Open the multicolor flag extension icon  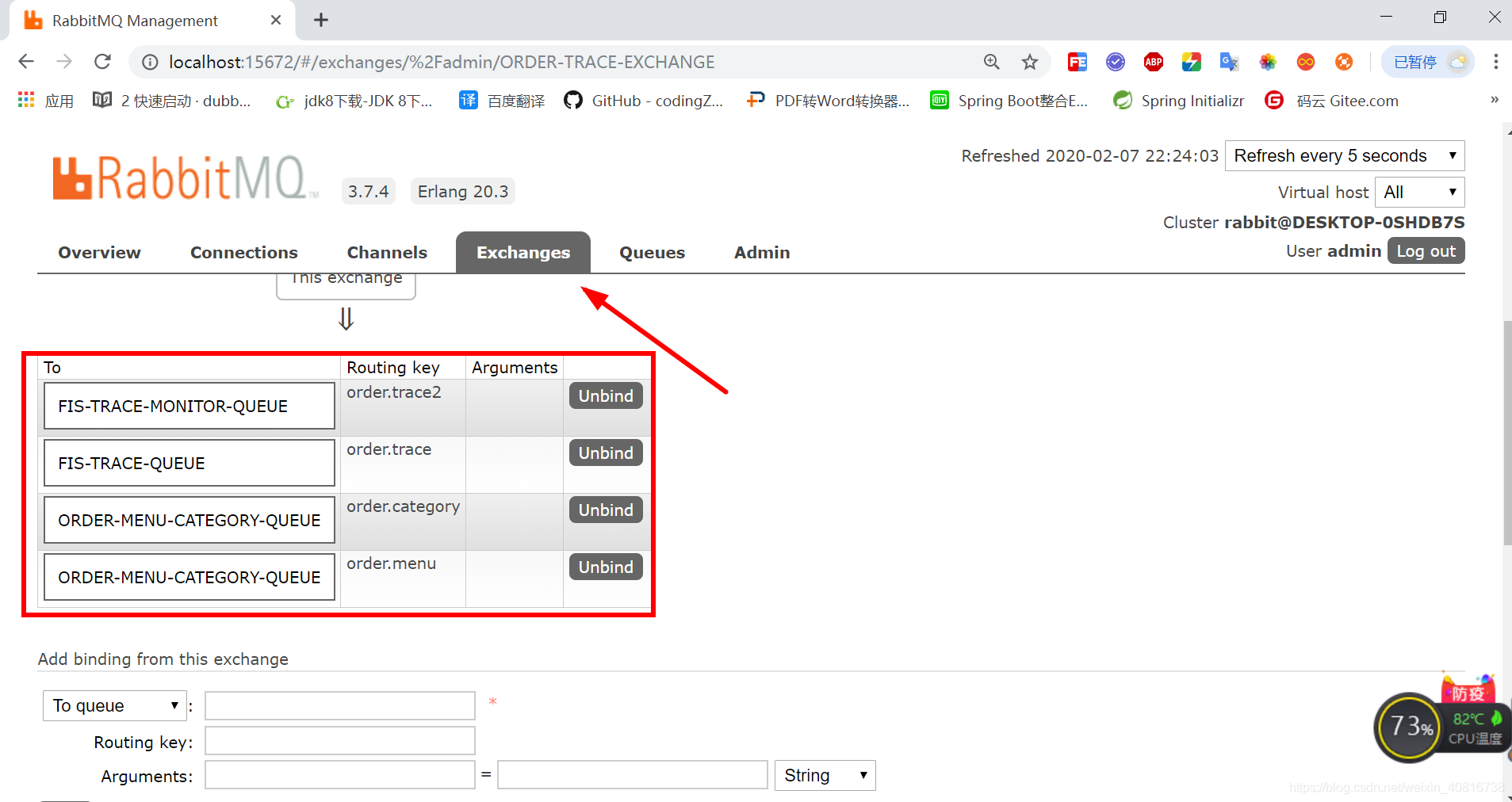click(1191, 62)
